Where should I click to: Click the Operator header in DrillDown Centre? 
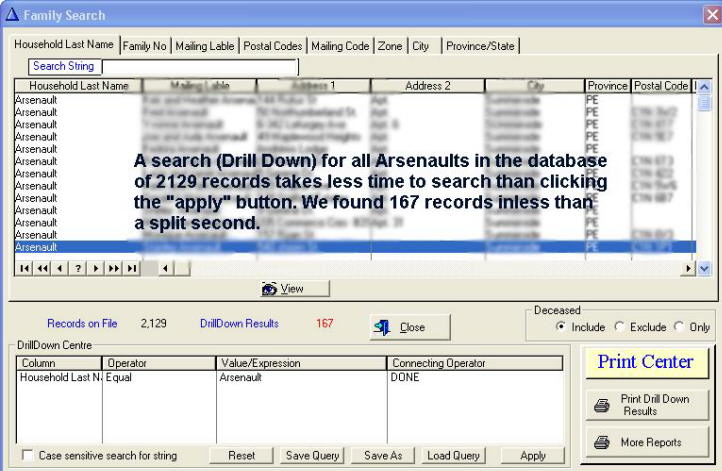(x=159, y=363)
